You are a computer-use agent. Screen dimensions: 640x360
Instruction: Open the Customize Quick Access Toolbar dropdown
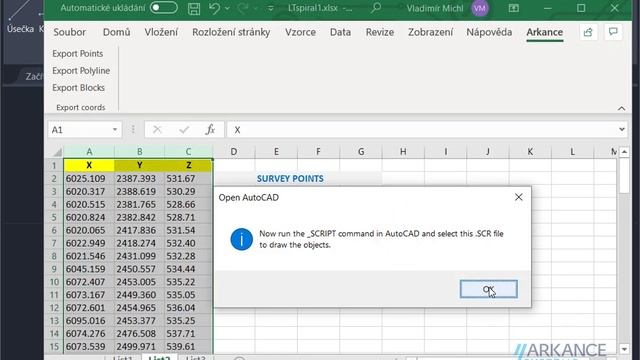tap(270, 8)
